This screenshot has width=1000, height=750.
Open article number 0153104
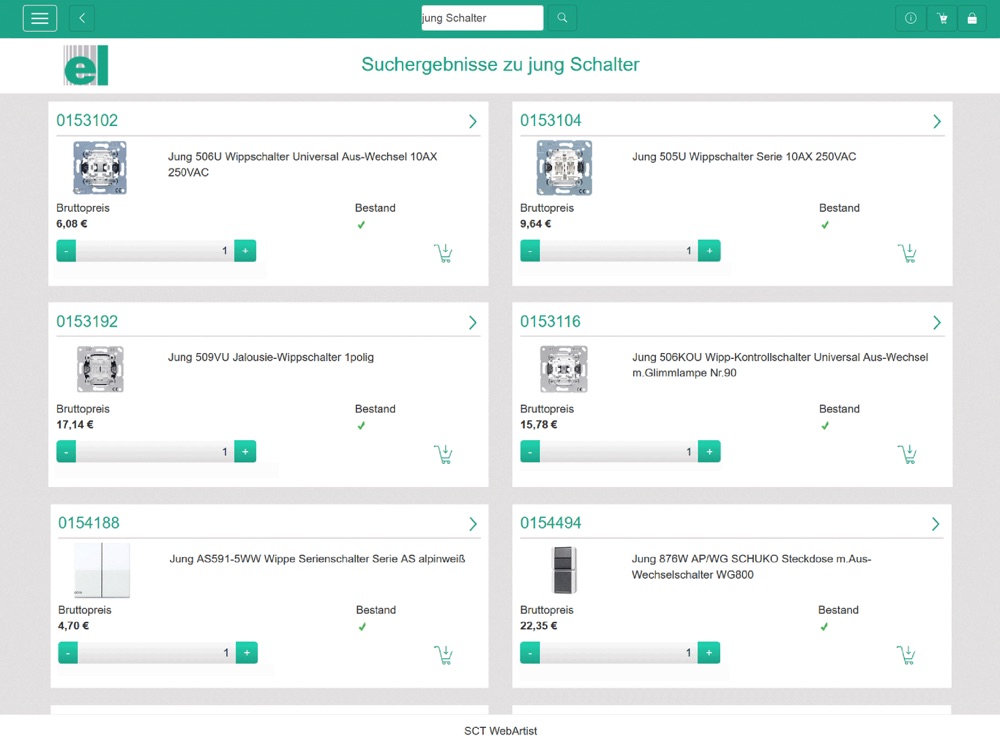(551, 121)
